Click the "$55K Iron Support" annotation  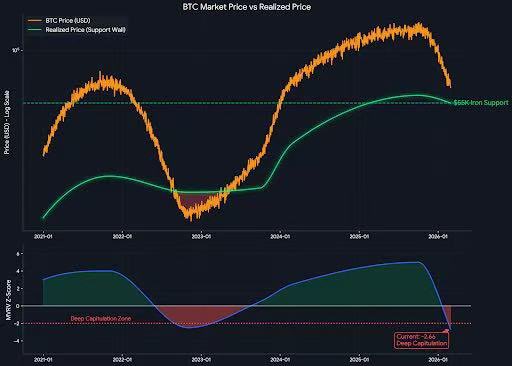coord(481,103)
